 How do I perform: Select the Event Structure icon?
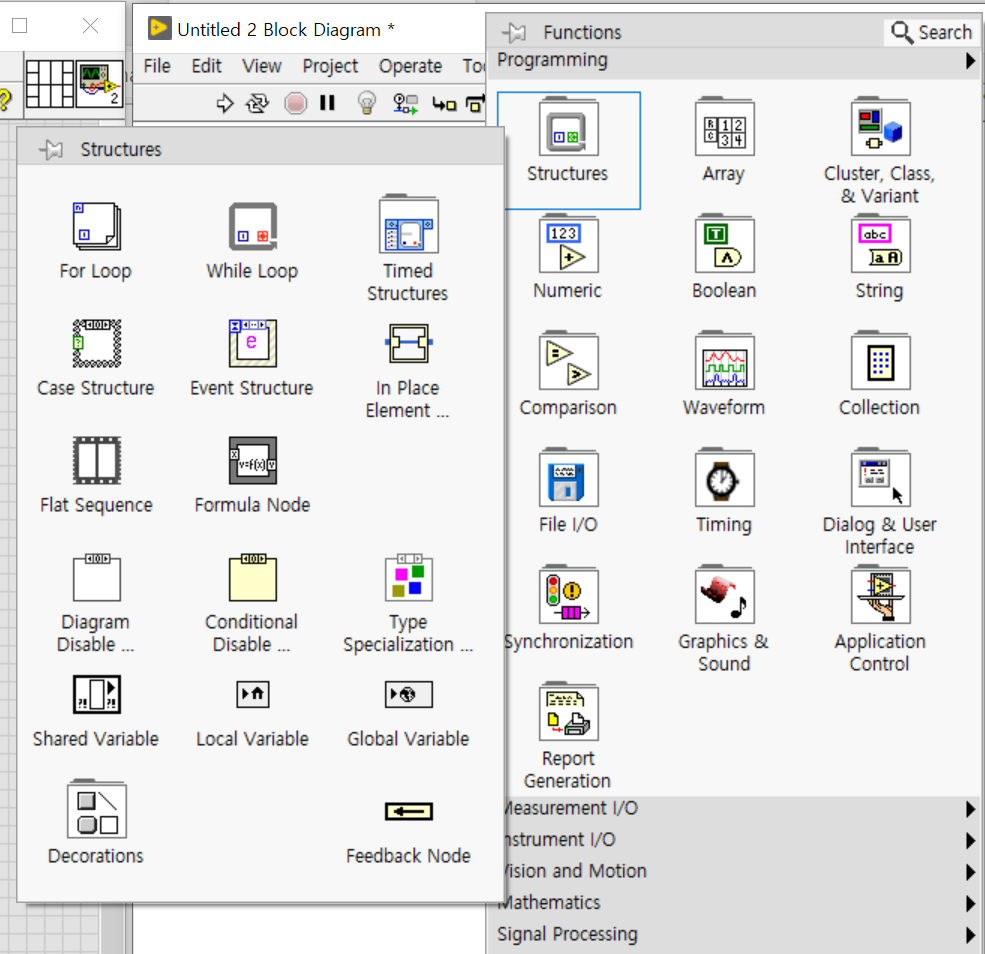(253, 343)
